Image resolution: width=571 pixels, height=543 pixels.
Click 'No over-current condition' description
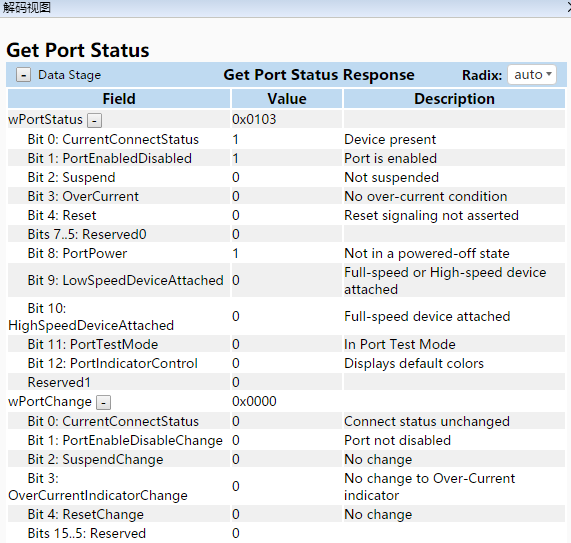(426, 196)
